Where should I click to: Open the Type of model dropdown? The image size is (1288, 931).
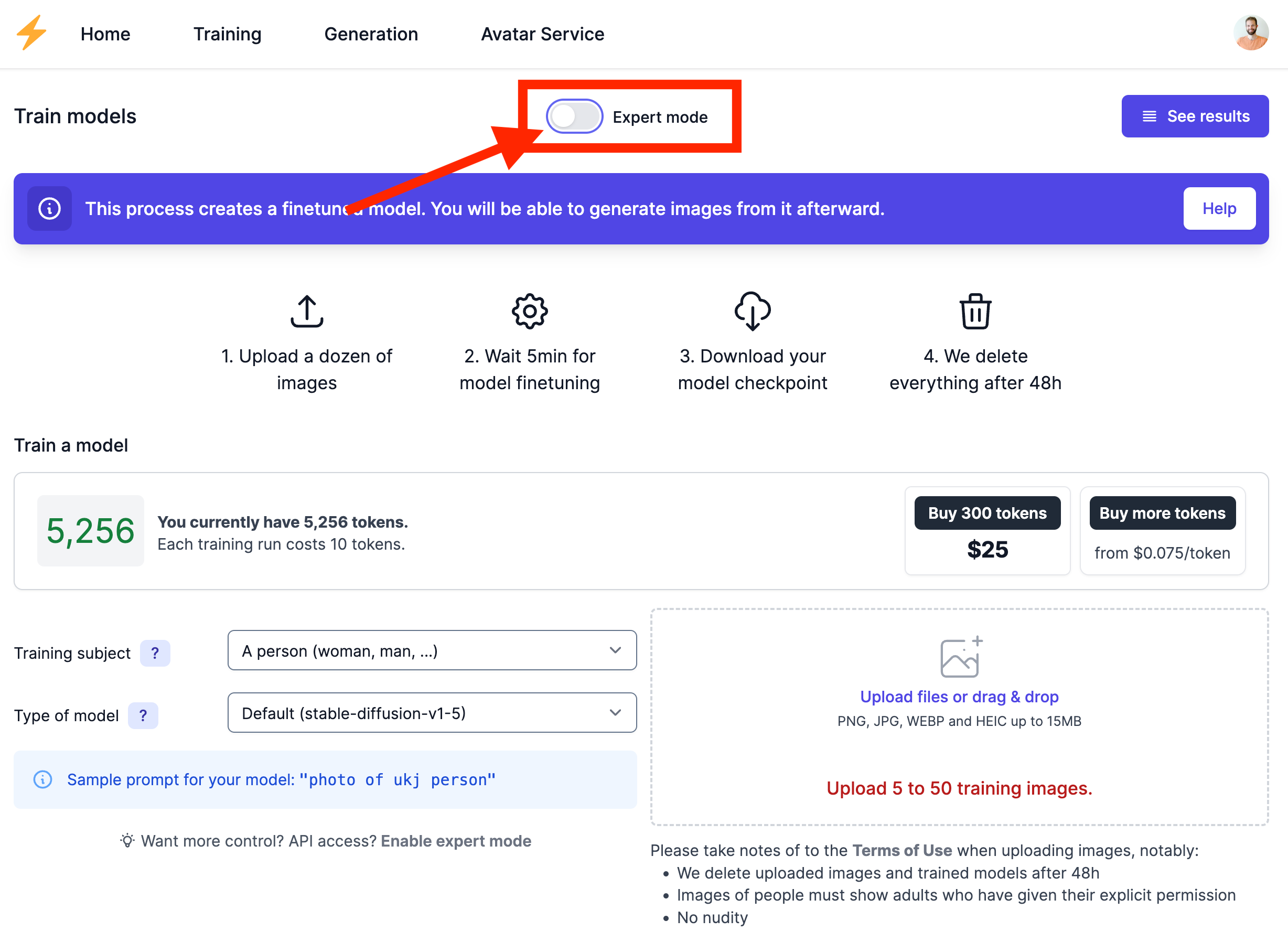[432, 713]
